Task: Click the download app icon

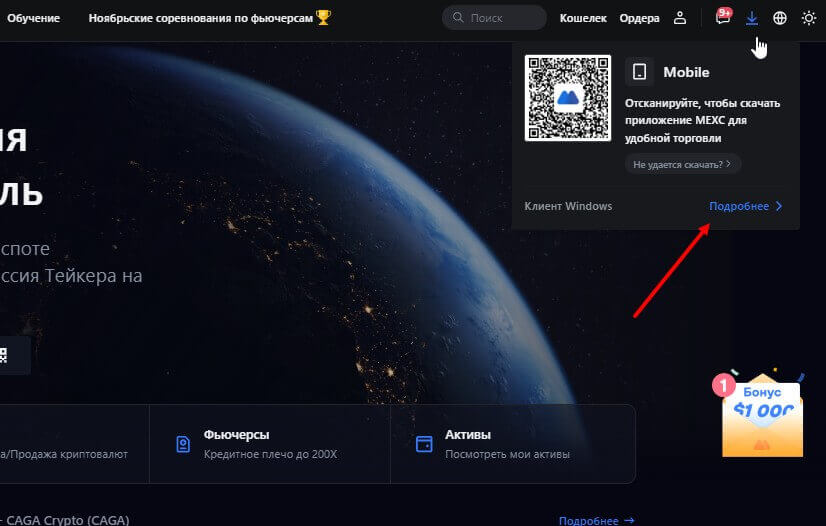Action: click(752, 18)
